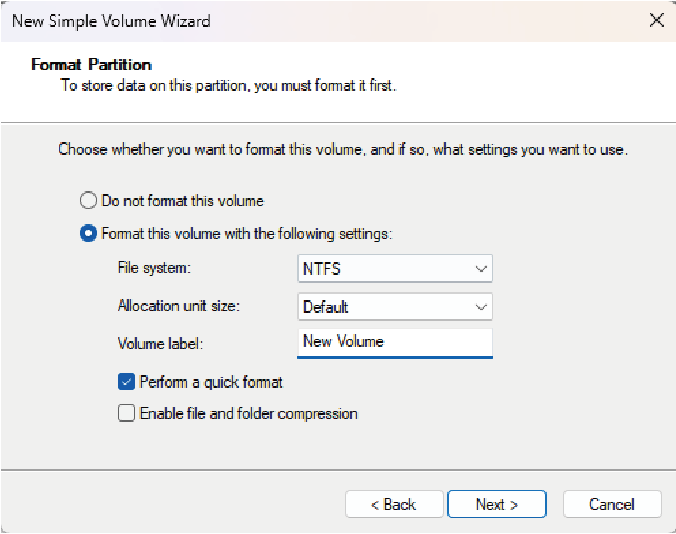
Task: Go to previous step with Back button
Action: point(393,504)
